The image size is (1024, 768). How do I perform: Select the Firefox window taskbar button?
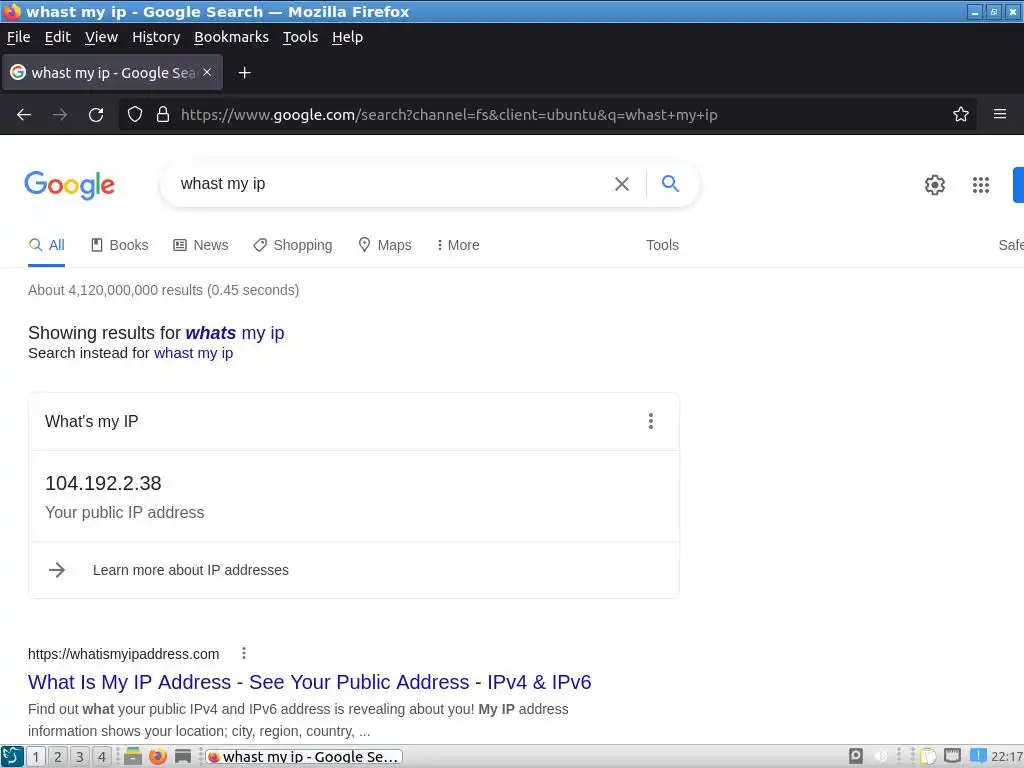(x=304, y=757)
